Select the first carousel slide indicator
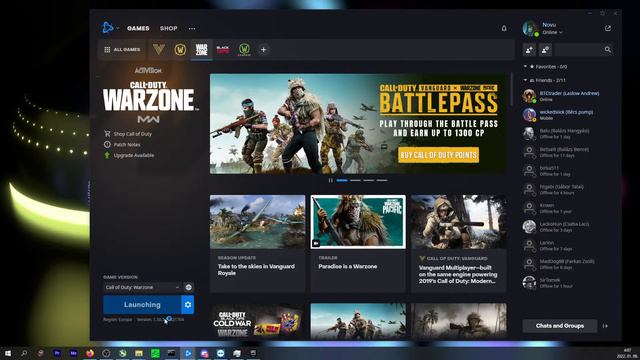This screenshot has height=360, width=640. (x=342, y=180)
